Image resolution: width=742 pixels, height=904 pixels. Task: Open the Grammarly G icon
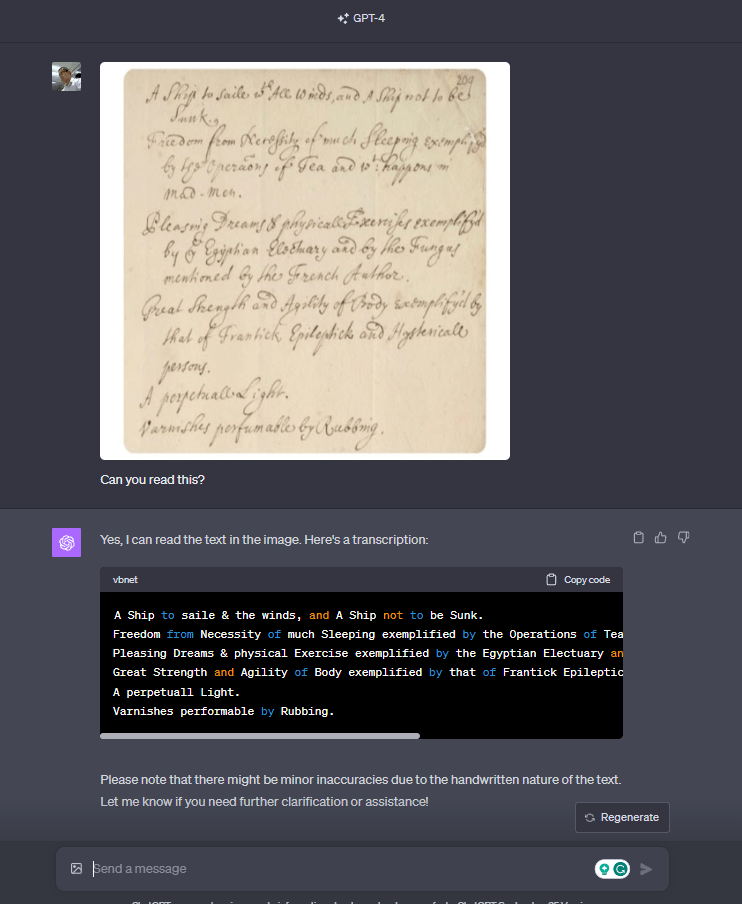coord(621,869)
